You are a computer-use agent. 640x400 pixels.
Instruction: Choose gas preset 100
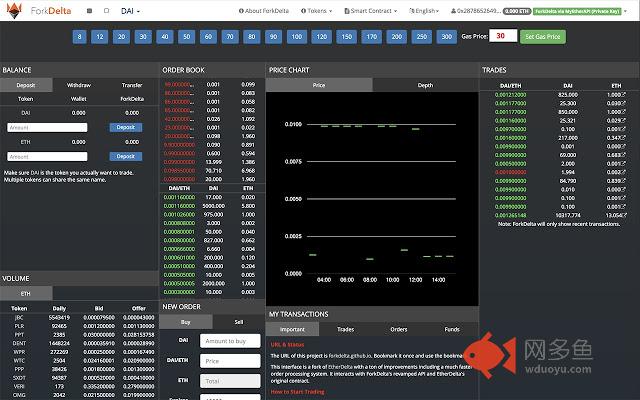coord(297,37)
